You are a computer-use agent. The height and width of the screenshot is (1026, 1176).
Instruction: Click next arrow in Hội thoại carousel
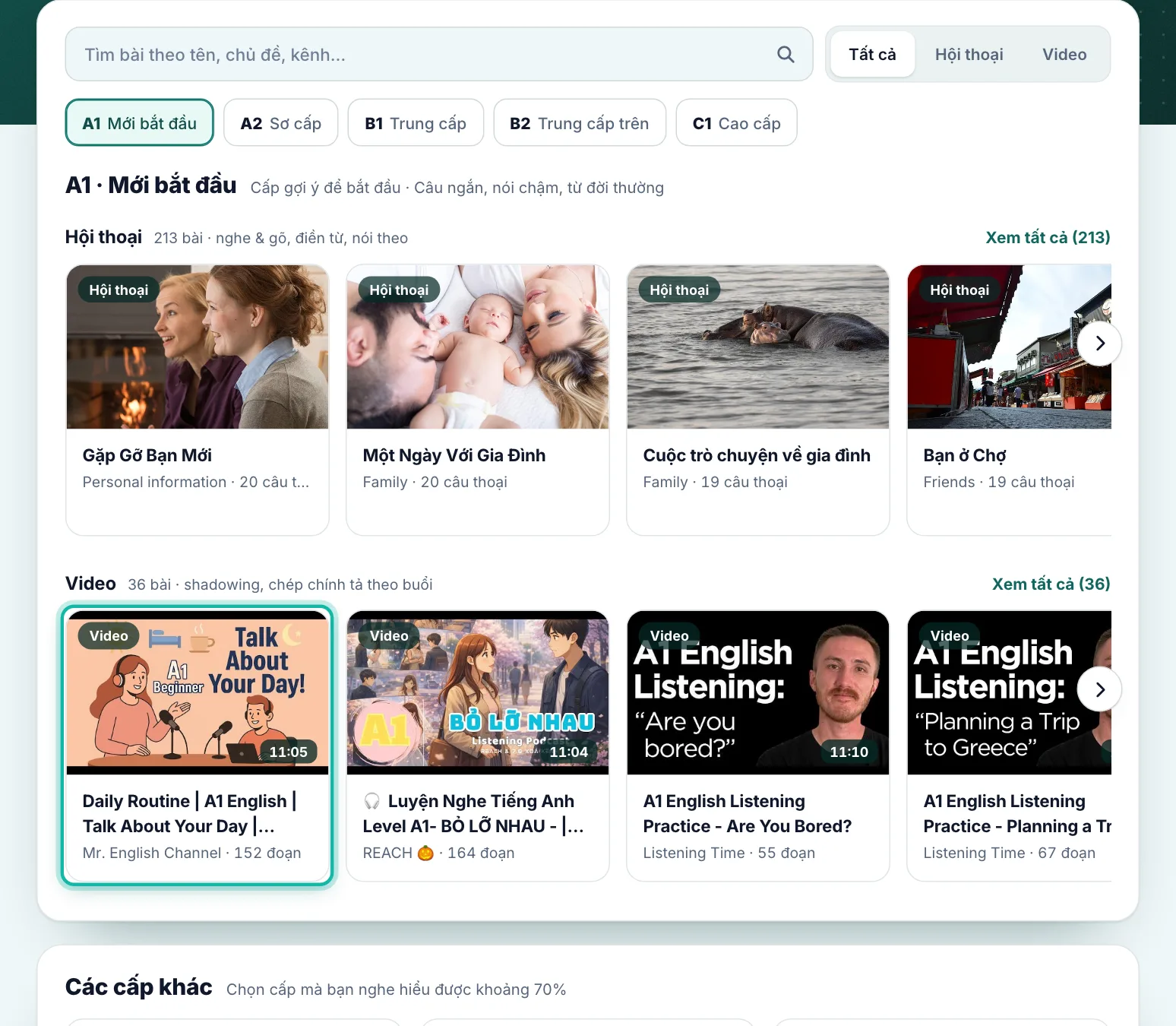[x=1099, y=344]
